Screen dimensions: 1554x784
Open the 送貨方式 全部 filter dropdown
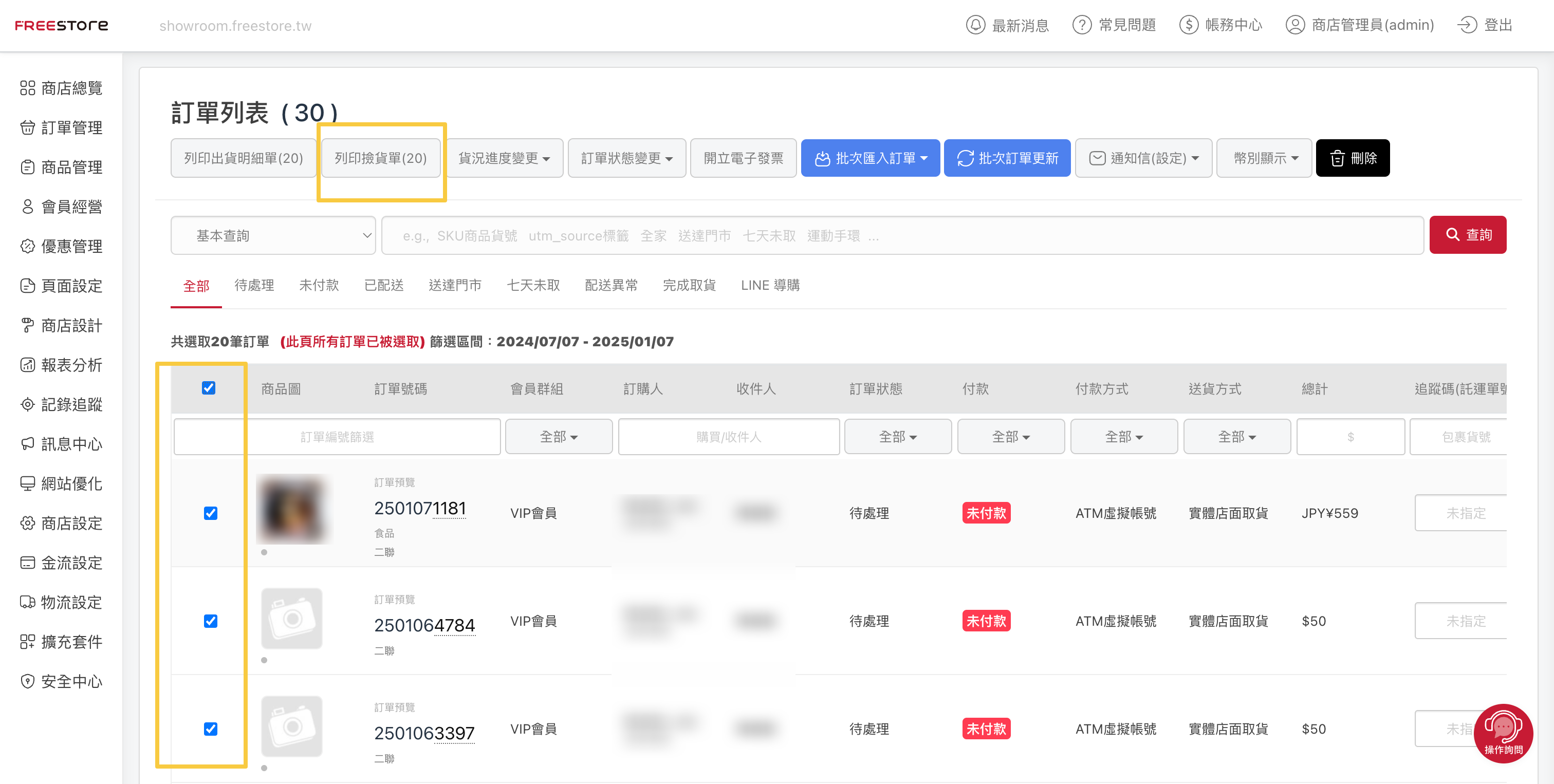(1237, 437)
